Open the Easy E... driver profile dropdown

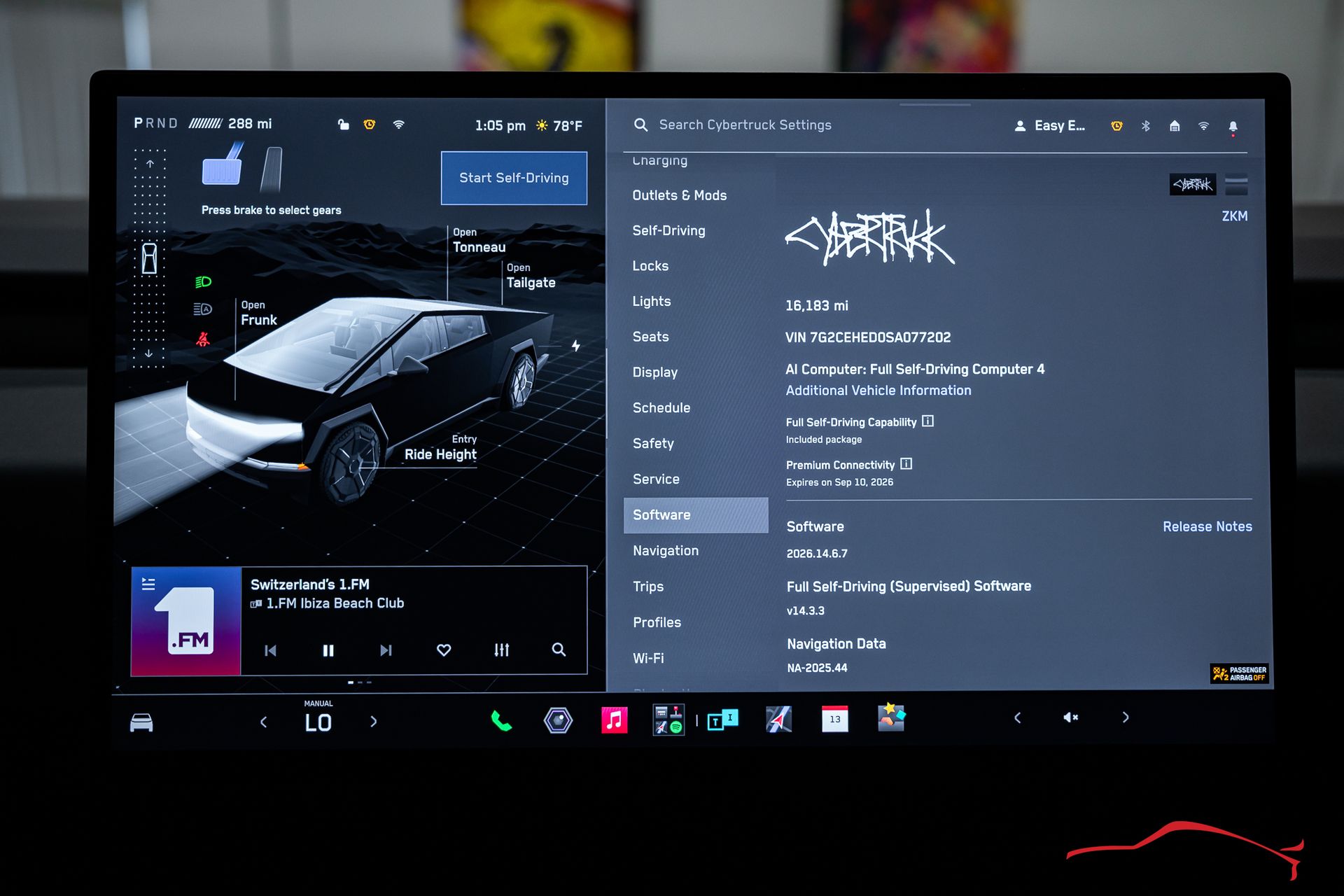pos(1049,126)
